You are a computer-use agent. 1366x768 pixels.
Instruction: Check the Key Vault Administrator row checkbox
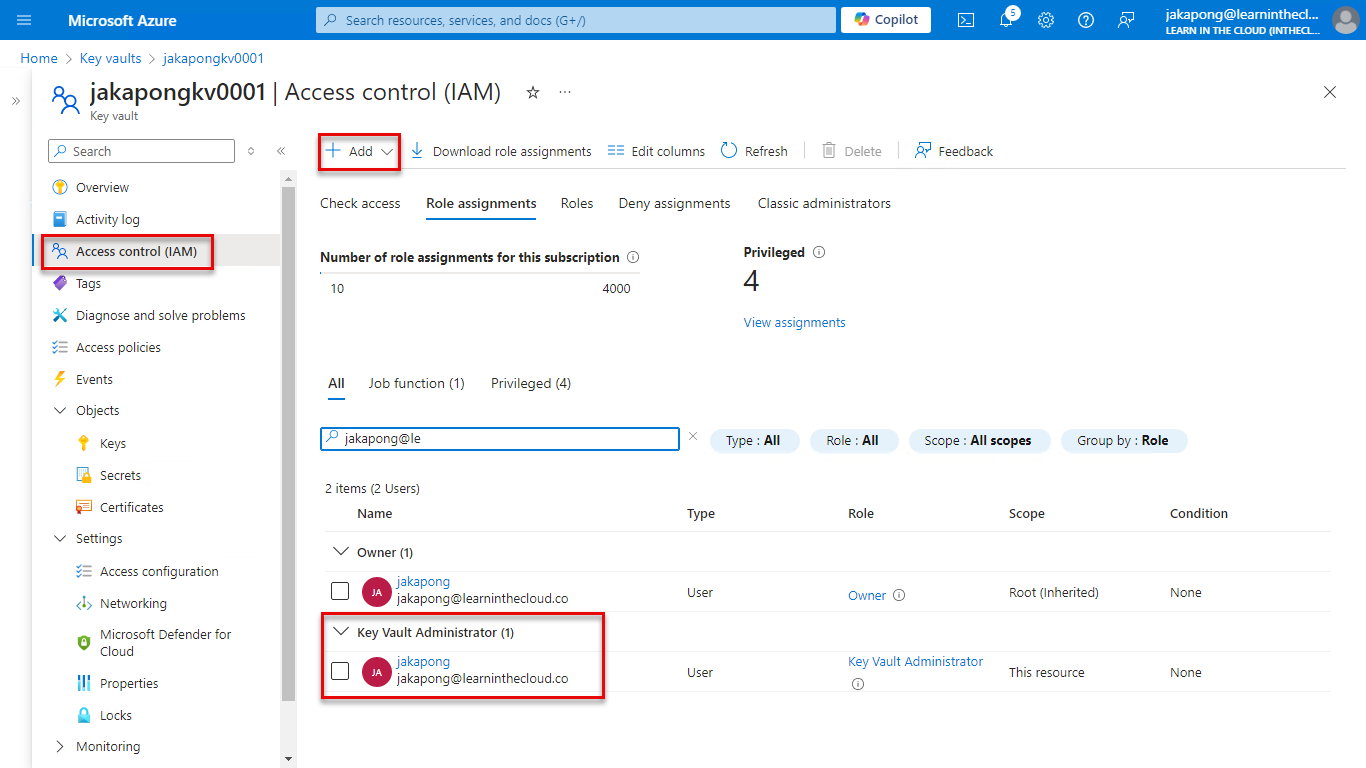pyautogui.click(x=340, y=671)
